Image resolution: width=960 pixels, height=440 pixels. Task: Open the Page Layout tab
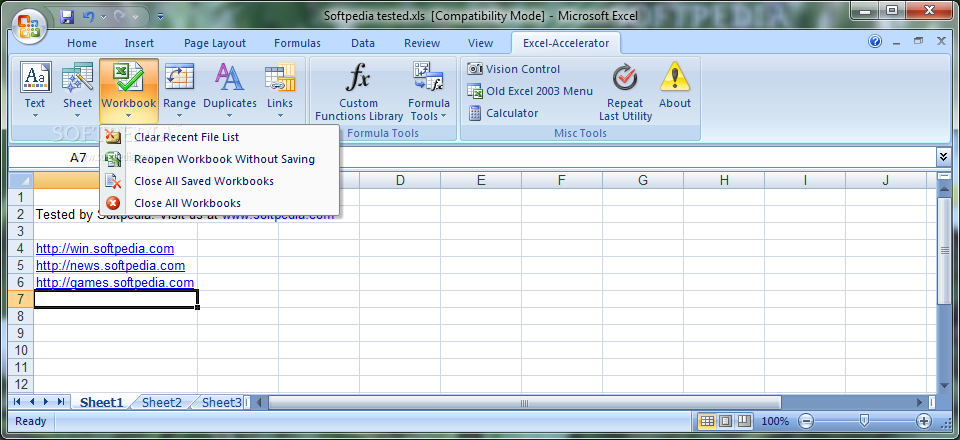(215, 43)
